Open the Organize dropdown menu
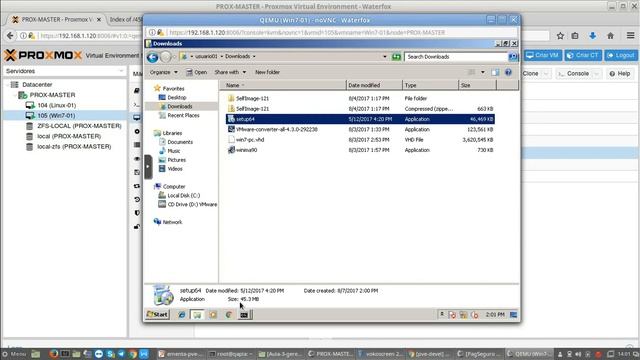640x360 pixels. (x=163, y=72)
